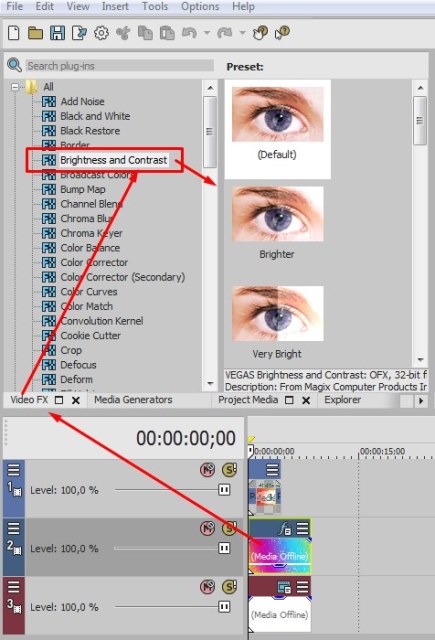This screenshot has width=435, height=640.
Task: Click the track 2 Level slider handle
Action: 224,548
